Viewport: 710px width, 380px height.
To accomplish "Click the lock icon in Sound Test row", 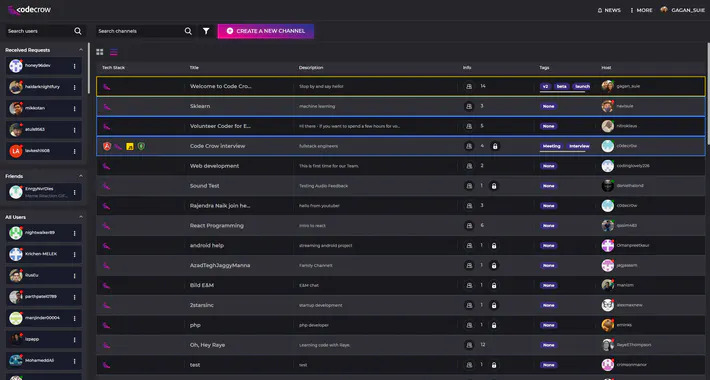I will [x=494, y=186].
